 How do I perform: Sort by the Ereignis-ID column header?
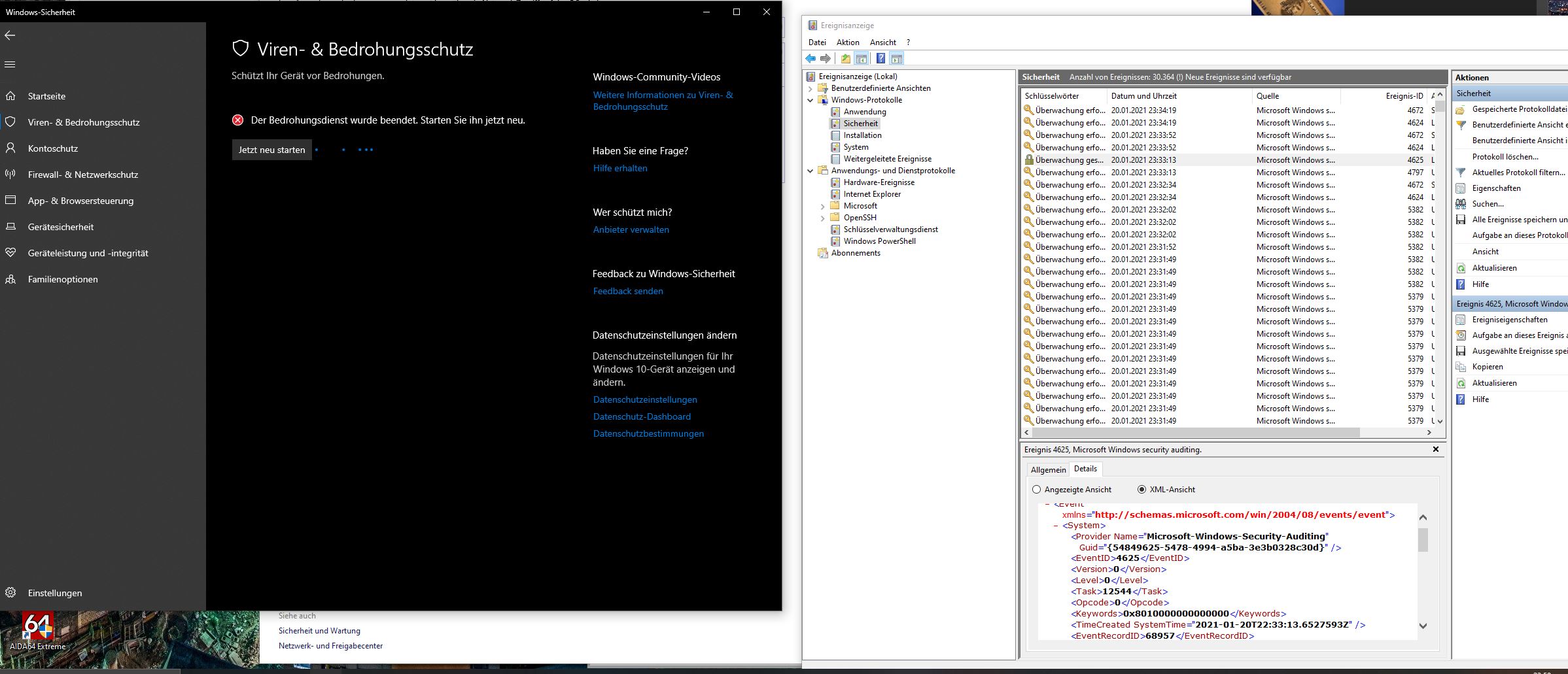(x=1384, y=96)
